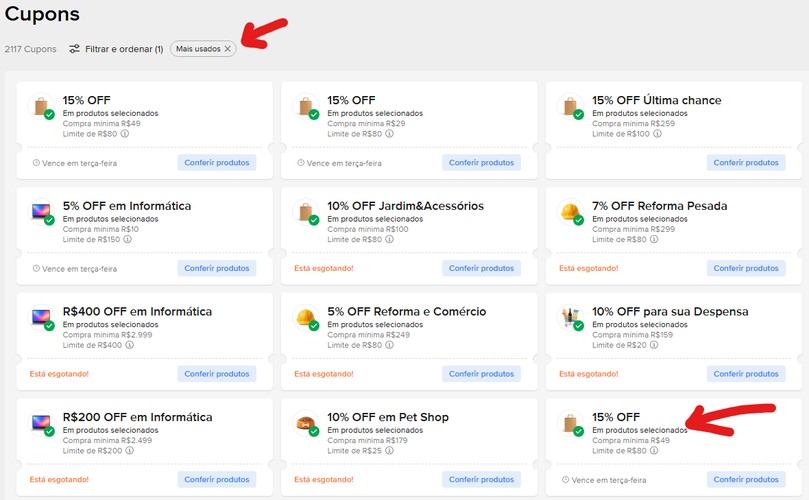The width and height of the screenshot is (809, 500).
Task: Remove the Mais usados filter chip
Action: [228, 49]
